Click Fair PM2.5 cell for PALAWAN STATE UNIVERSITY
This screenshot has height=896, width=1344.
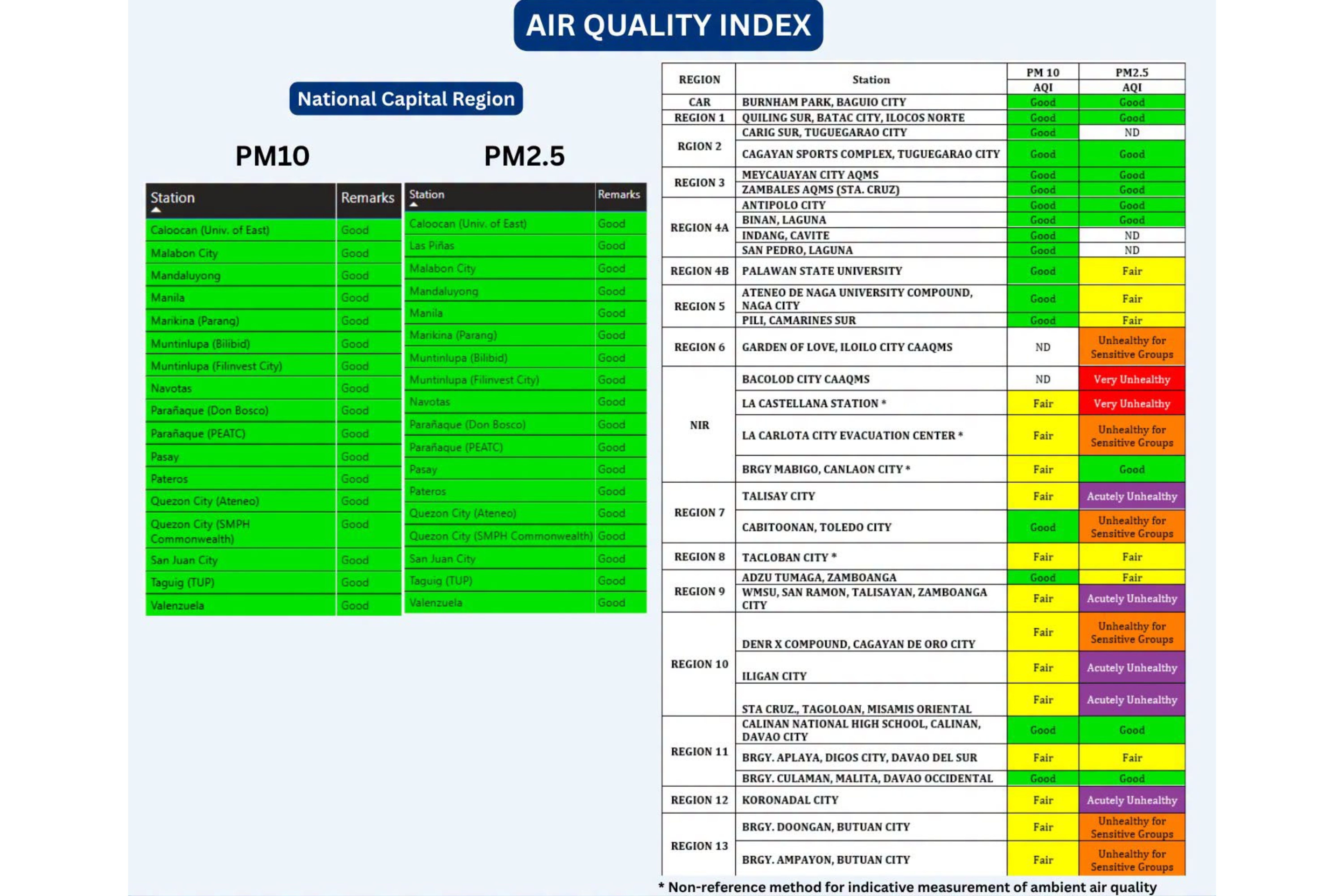(1132, 271)
